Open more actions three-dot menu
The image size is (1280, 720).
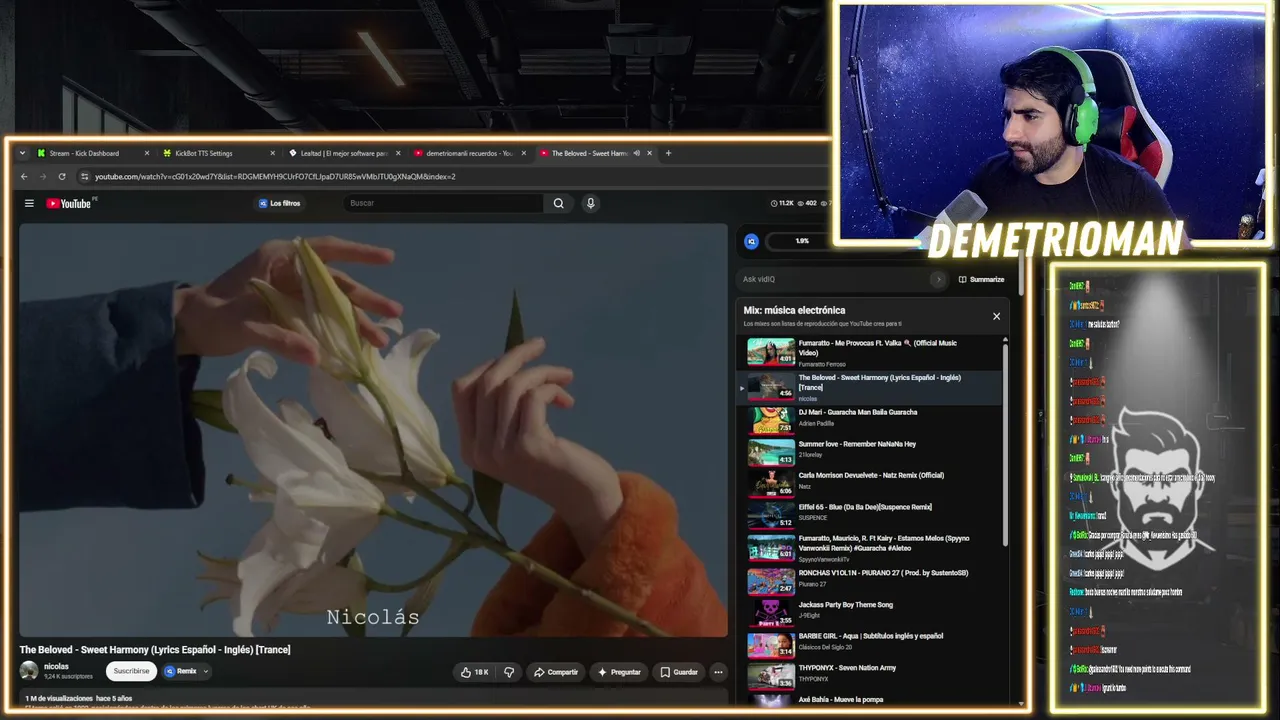[718, 672]
